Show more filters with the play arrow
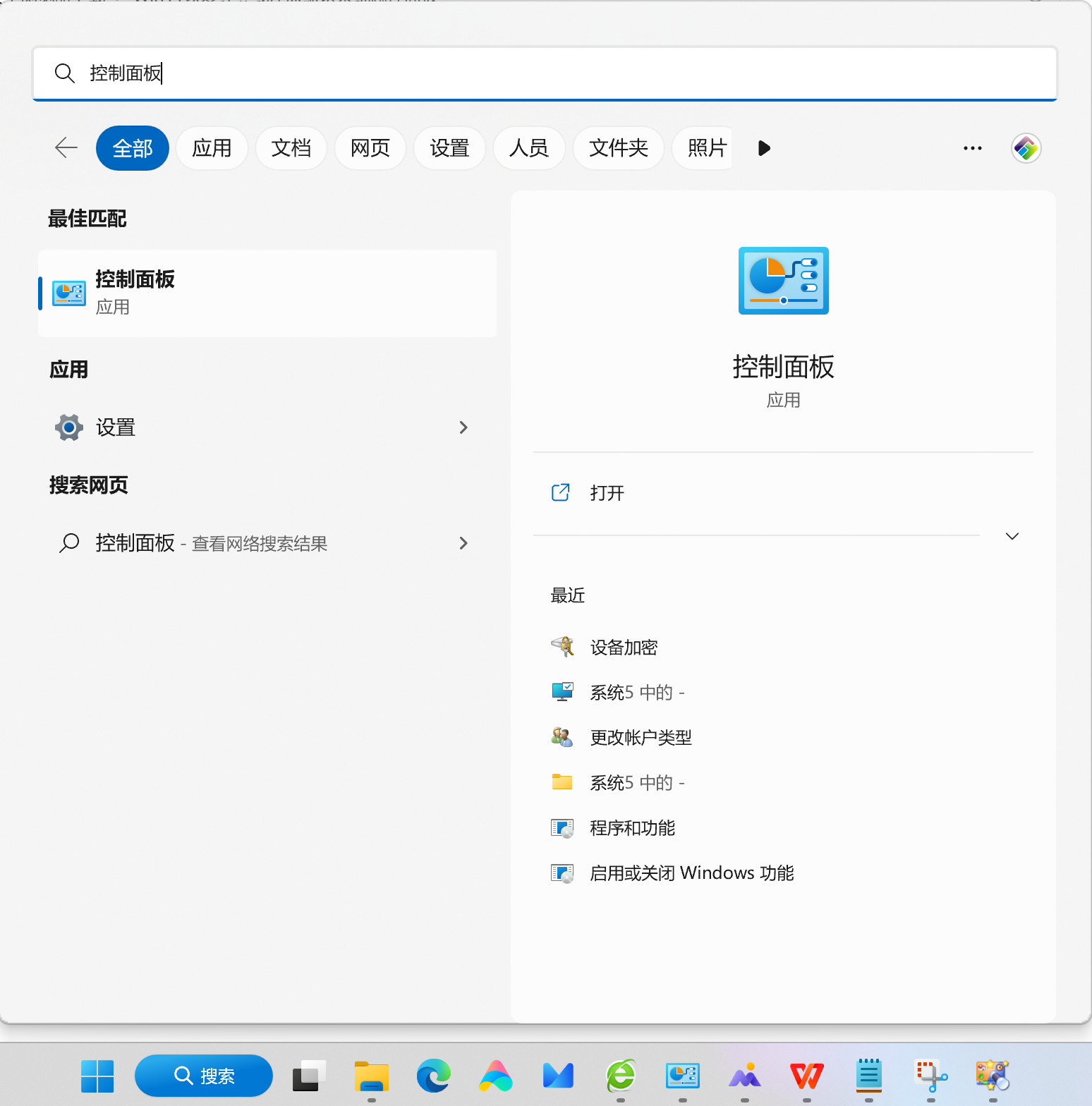This screenshot has height=1106, width=1092. (764, 148)
